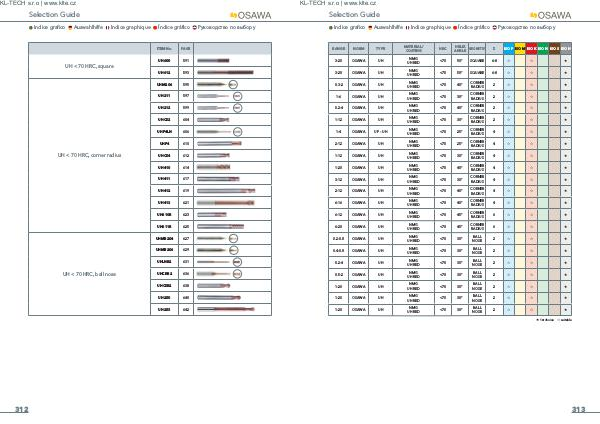The image size is (600, 424).
Task: Select the 'UH < 70 HRC, square' category
Action: (88, 66)
